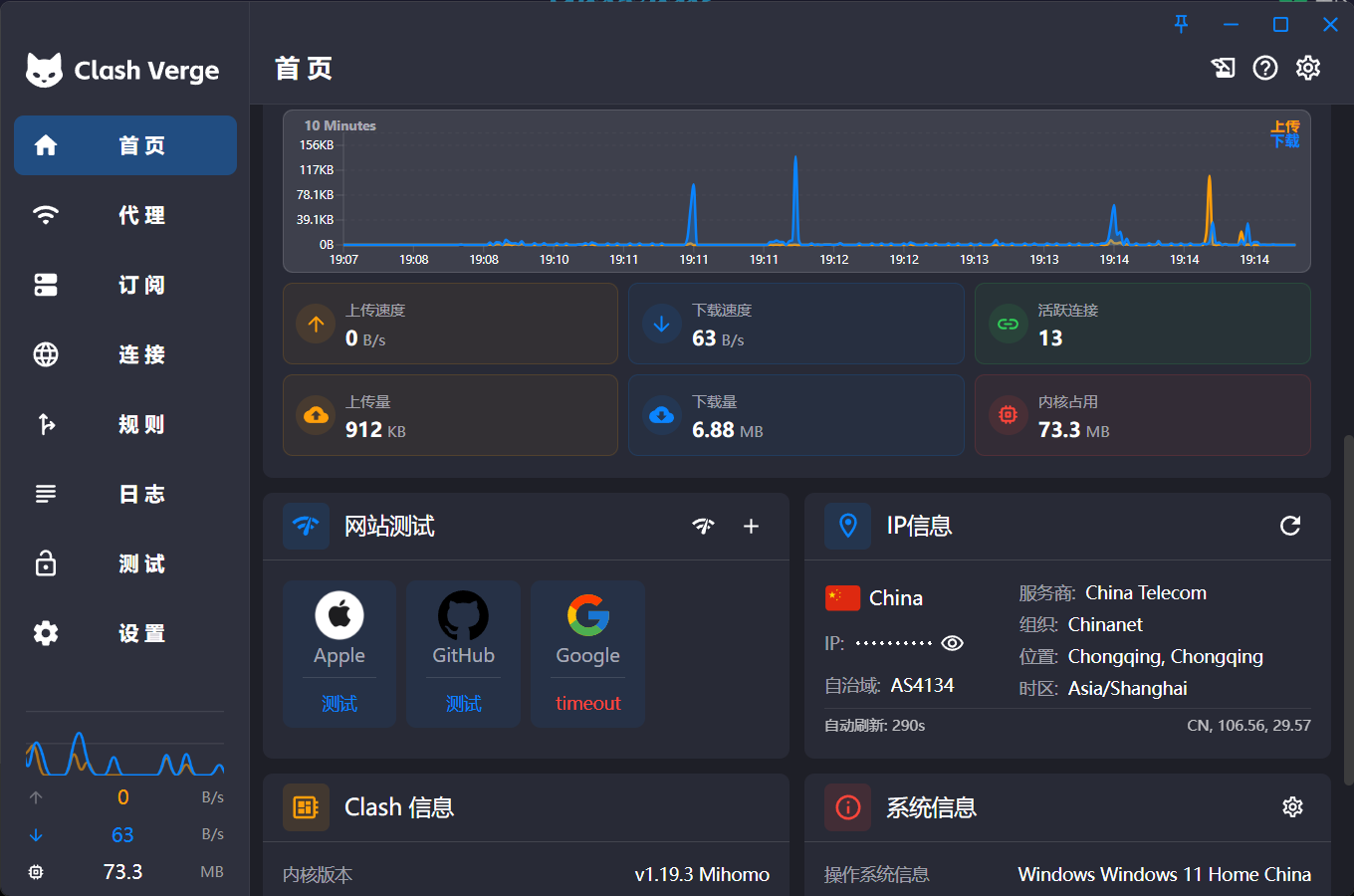Click the IP信息 location pin icon
Image resolution: width=1354 pixels, height=896 pixels.
point(847,526)
